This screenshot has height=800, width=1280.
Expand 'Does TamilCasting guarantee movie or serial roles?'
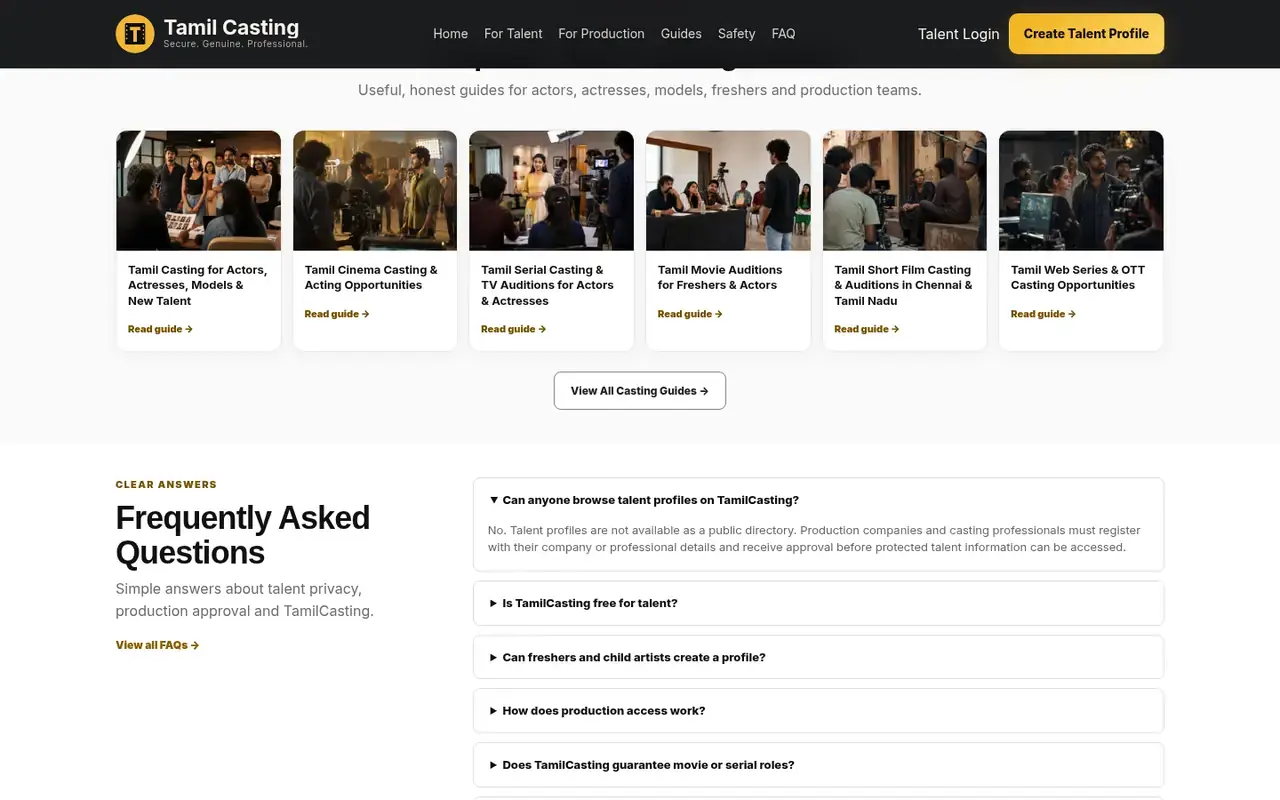tap(818, 765)
